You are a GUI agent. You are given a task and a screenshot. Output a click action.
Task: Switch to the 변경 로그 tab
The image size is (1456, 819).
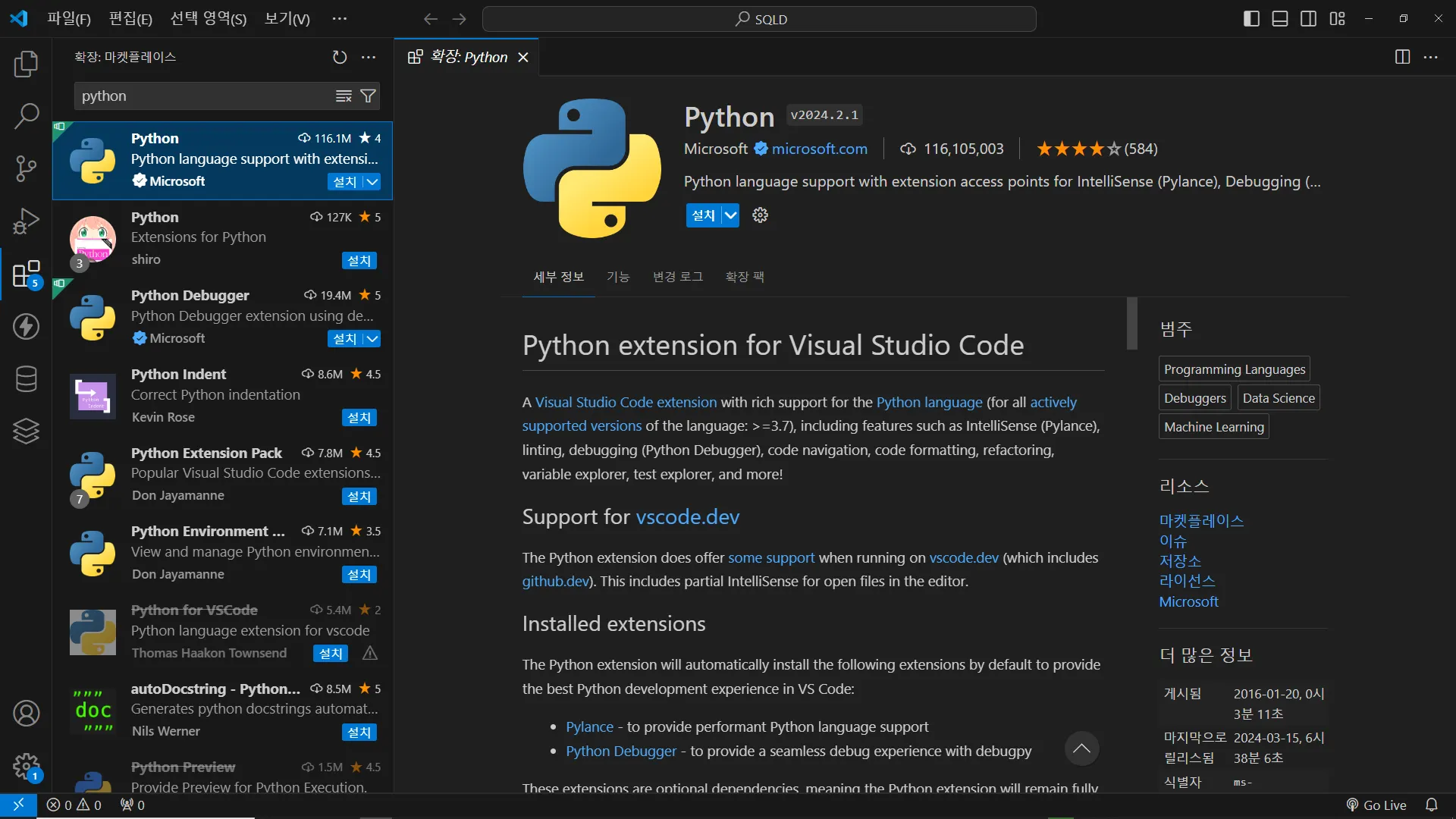pos(677,277)
